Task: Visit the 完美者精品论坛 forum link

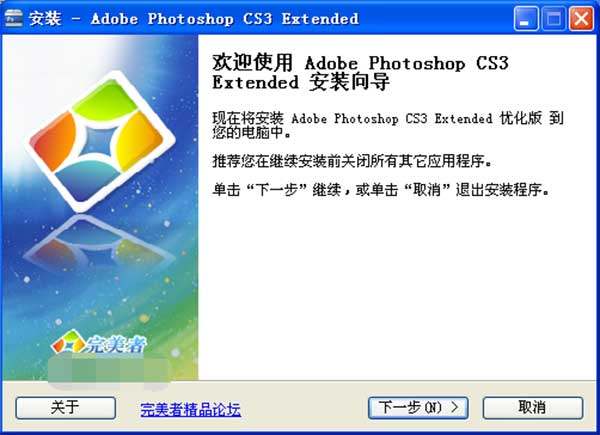Action: pos(191,409)
